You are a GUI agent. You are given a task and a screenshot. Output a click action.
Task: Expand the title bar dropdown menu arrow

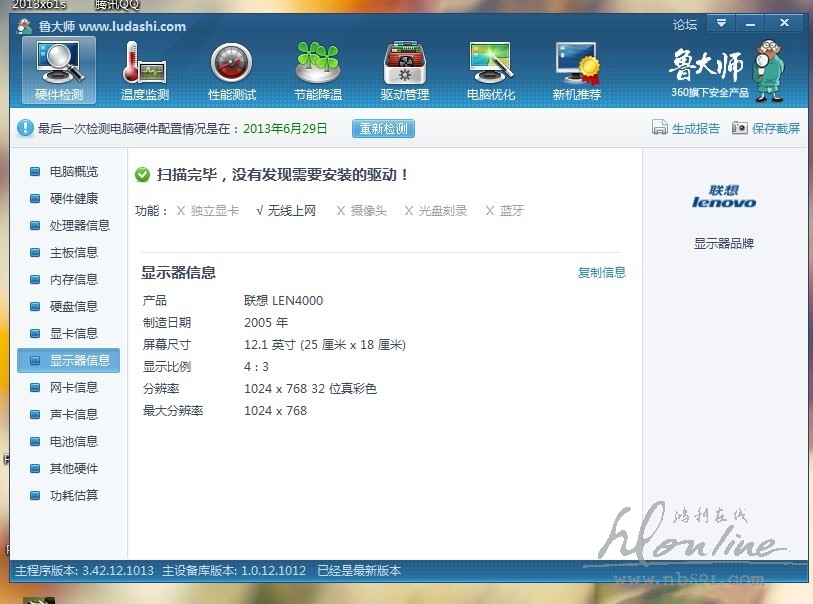click(720, 23)
